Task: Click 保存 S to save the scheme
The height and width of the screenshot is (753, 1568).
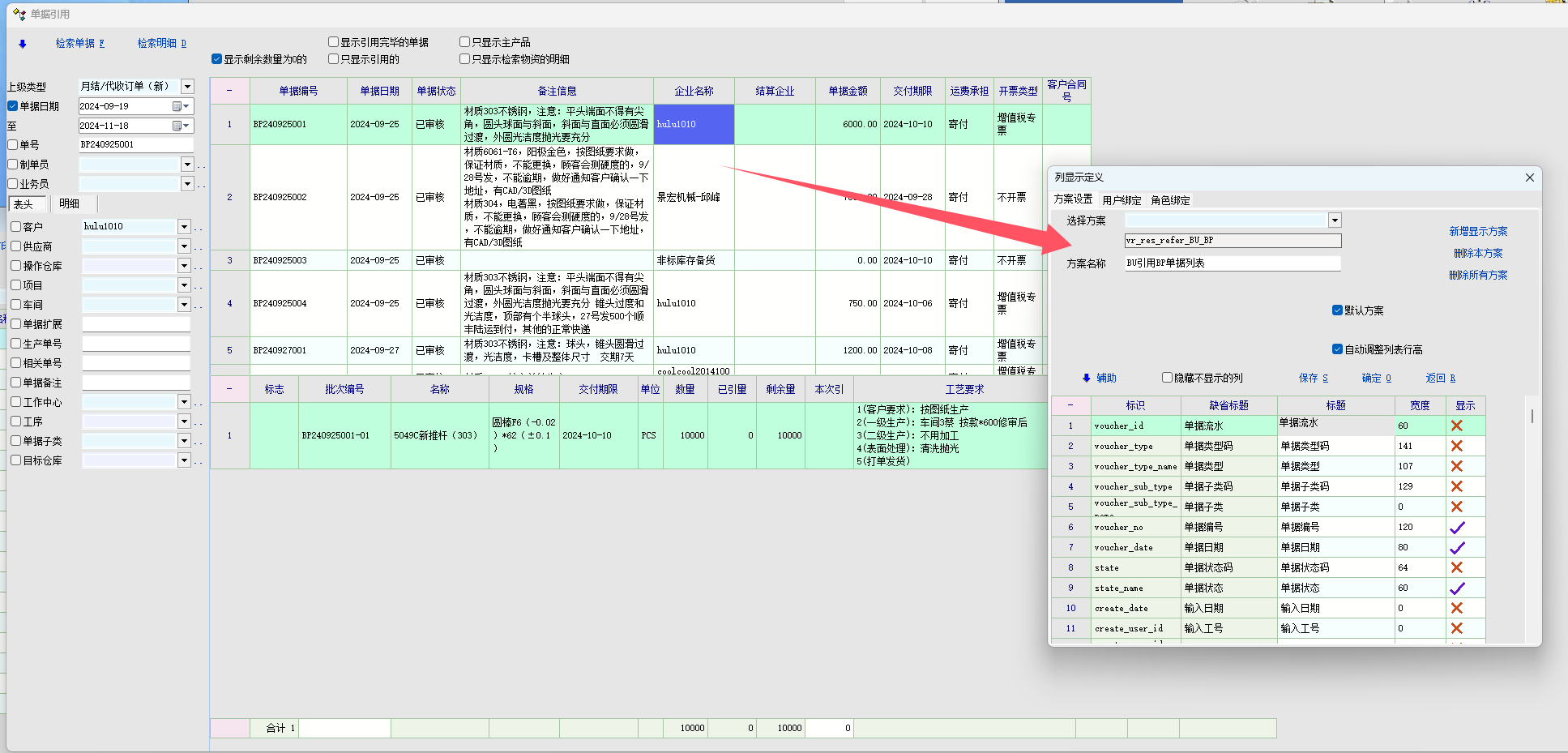Action: click(1313, 378)
